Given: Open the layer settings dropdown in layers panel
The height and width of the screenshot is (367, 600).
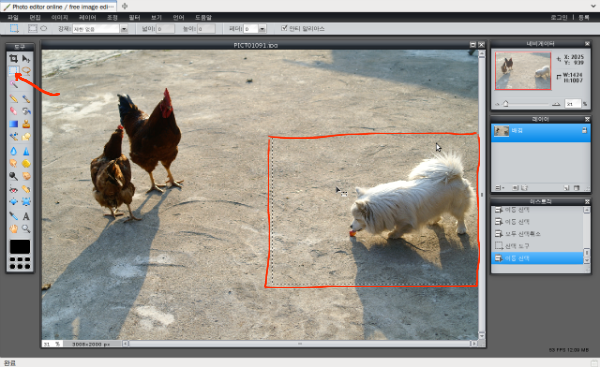Looking at the screenshot, I should tap(499, 188).
